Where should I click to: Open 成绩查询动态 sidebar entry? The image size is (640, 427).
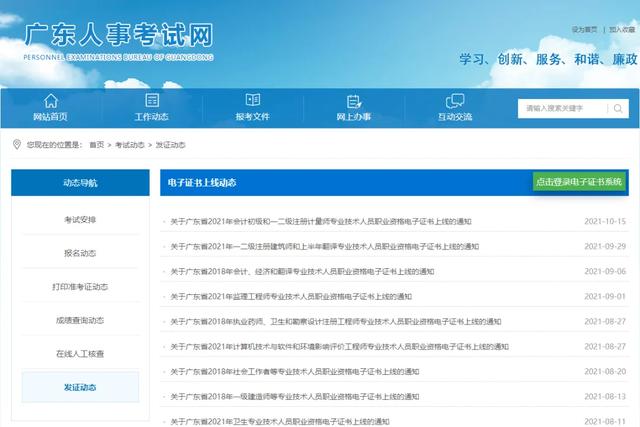[80, 320]
